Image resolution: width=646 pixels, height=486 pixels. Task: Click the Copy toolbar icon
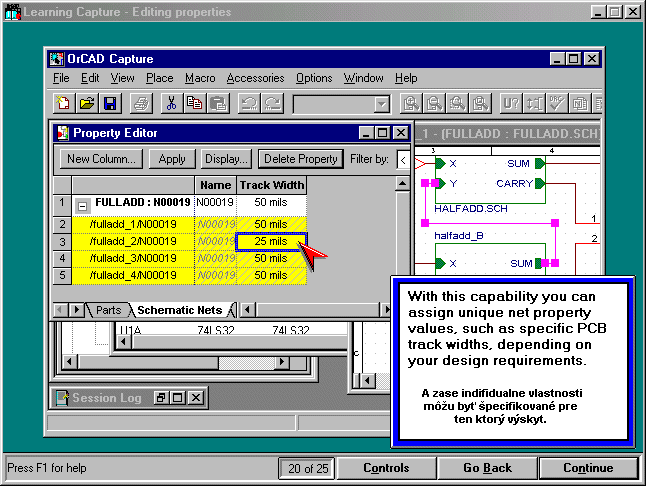(x=194, y=103)
